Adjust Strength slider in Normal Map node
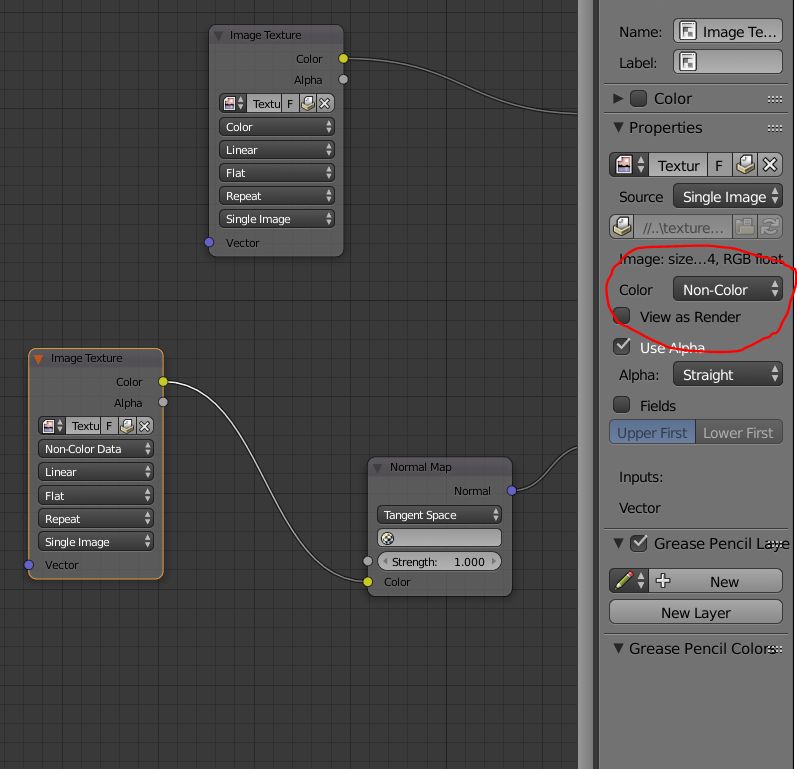797x769 pixels. pyautogui.click(x=439, y=561)
